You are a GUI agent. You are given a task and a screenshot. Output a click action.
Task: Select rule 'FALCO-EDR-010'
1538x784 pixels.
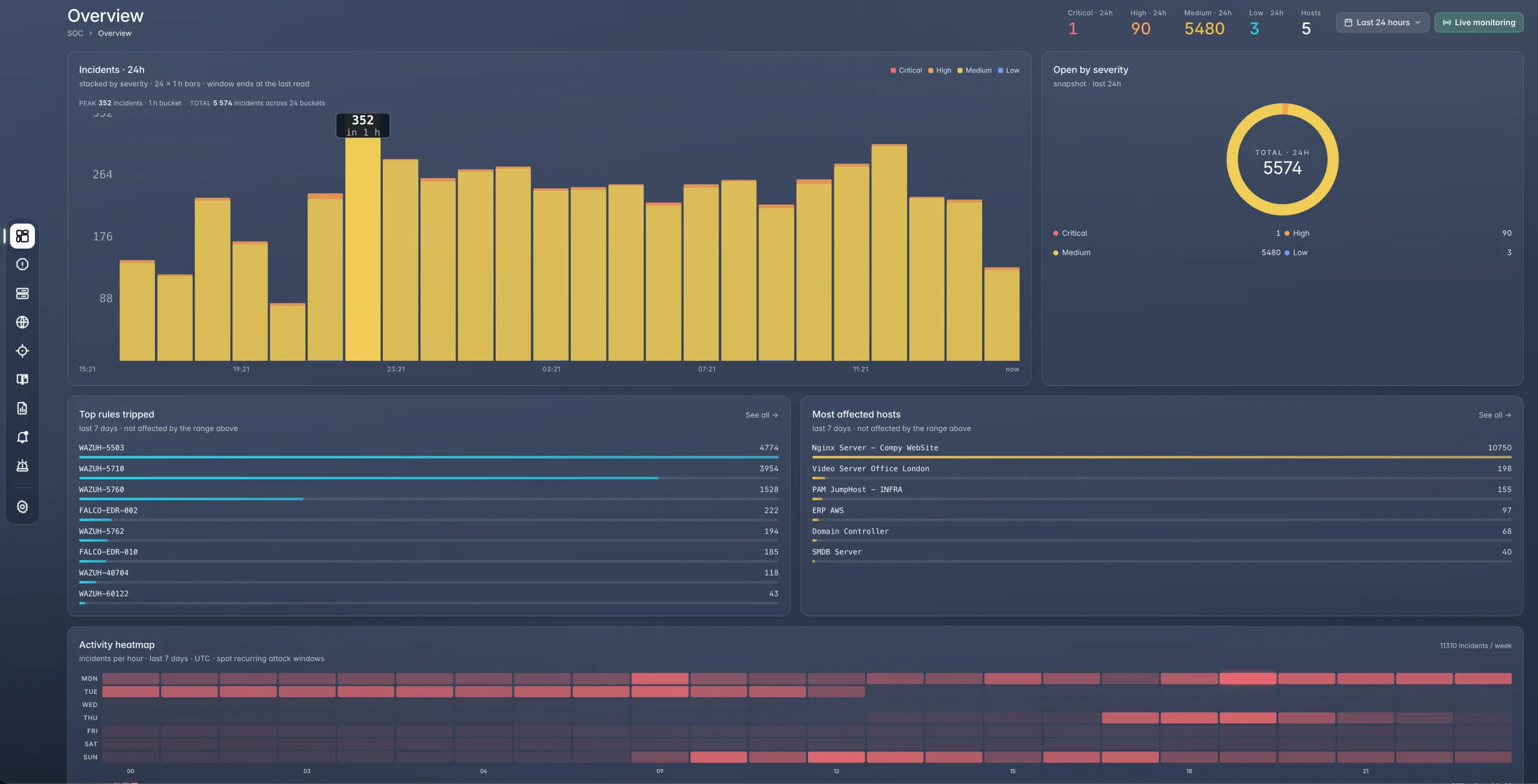[x=108, y=552]
